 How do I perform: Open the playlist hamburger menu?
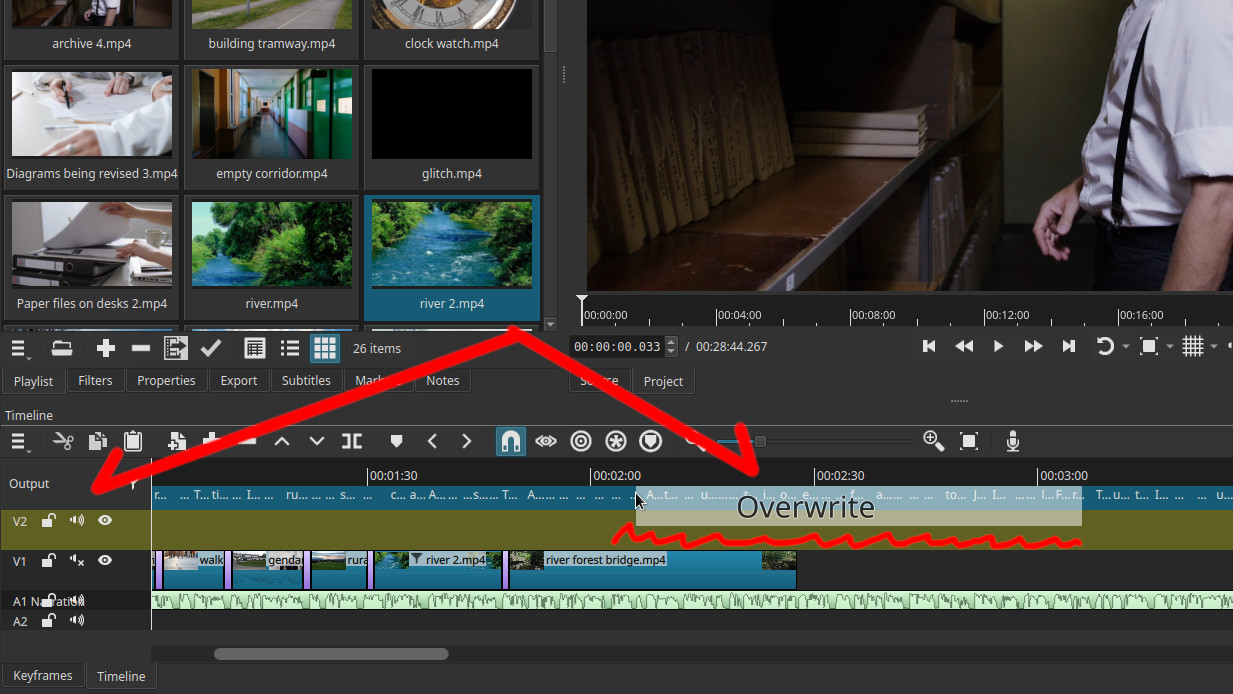20,348
